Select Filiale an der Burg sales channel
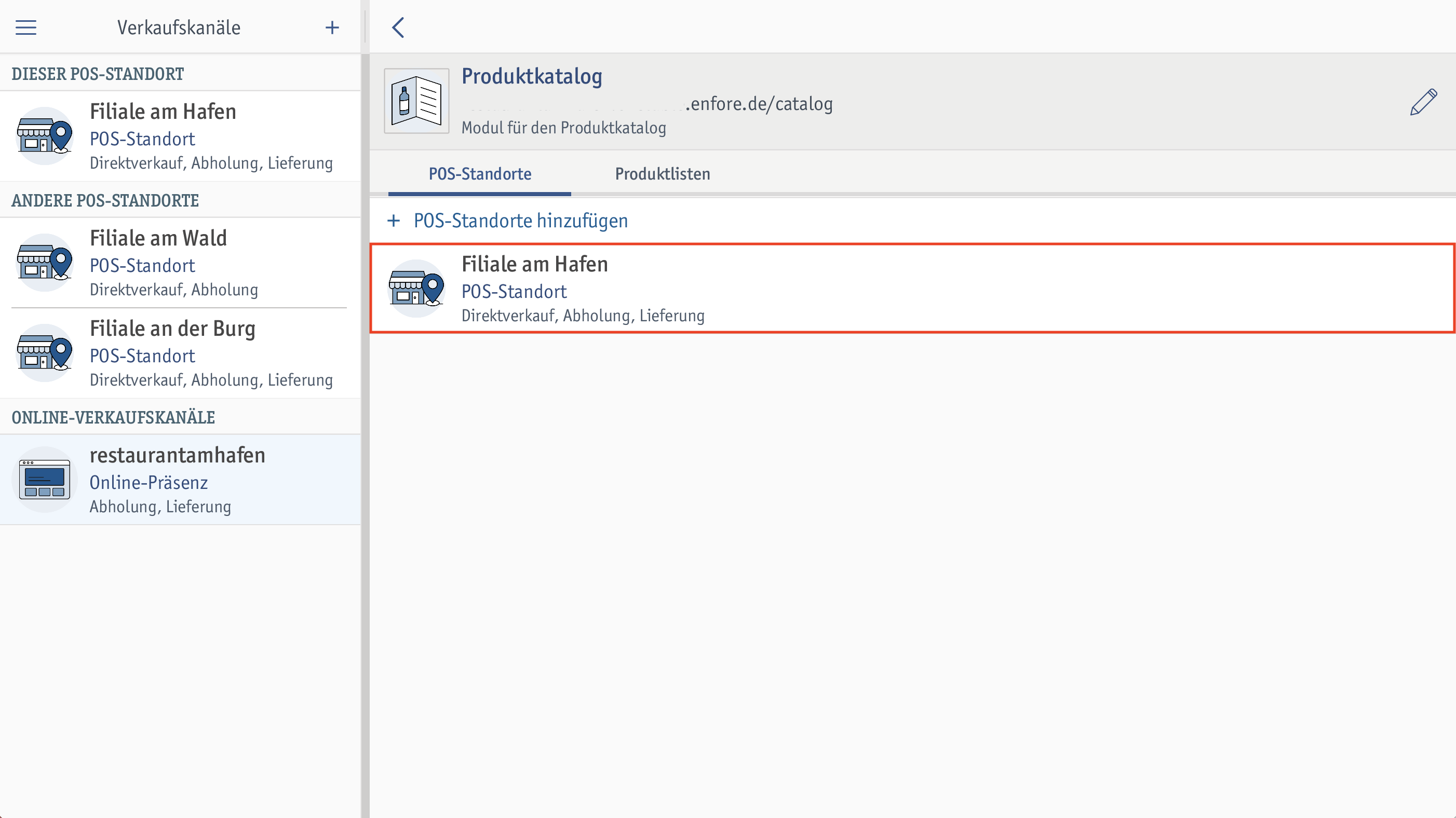The width and height of the screenshot is (1456, 818). (180, 353)
